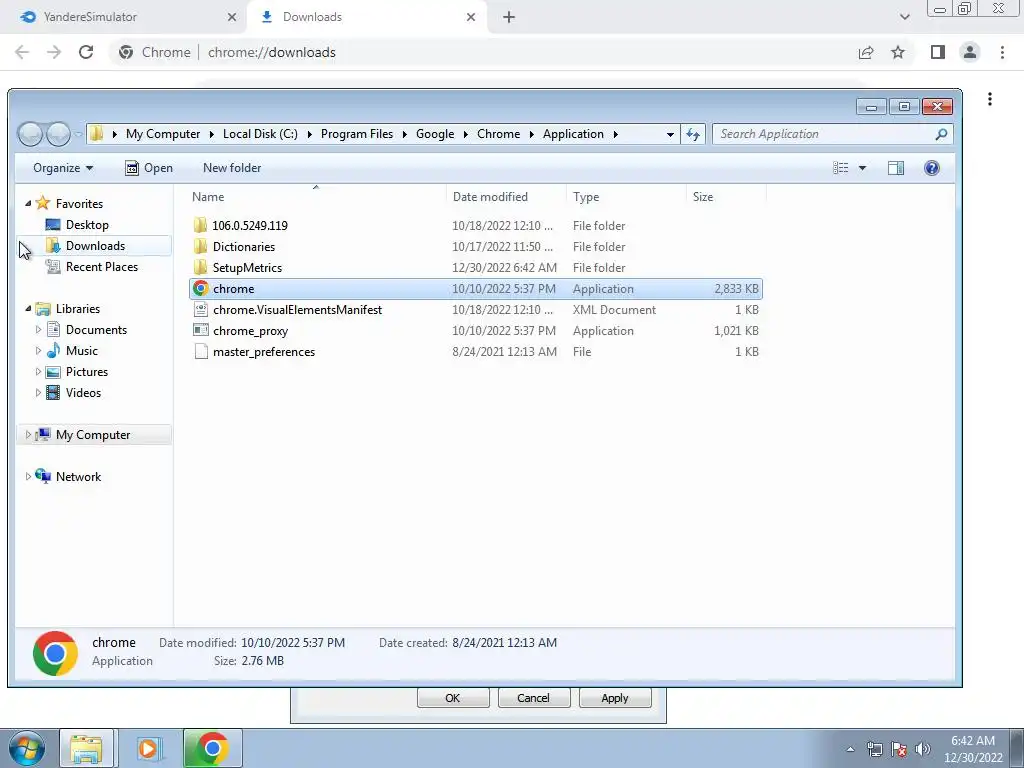1024x768 pixels.
Task: Select Recent Places in Favorites
Action: (x=102, y=266)
